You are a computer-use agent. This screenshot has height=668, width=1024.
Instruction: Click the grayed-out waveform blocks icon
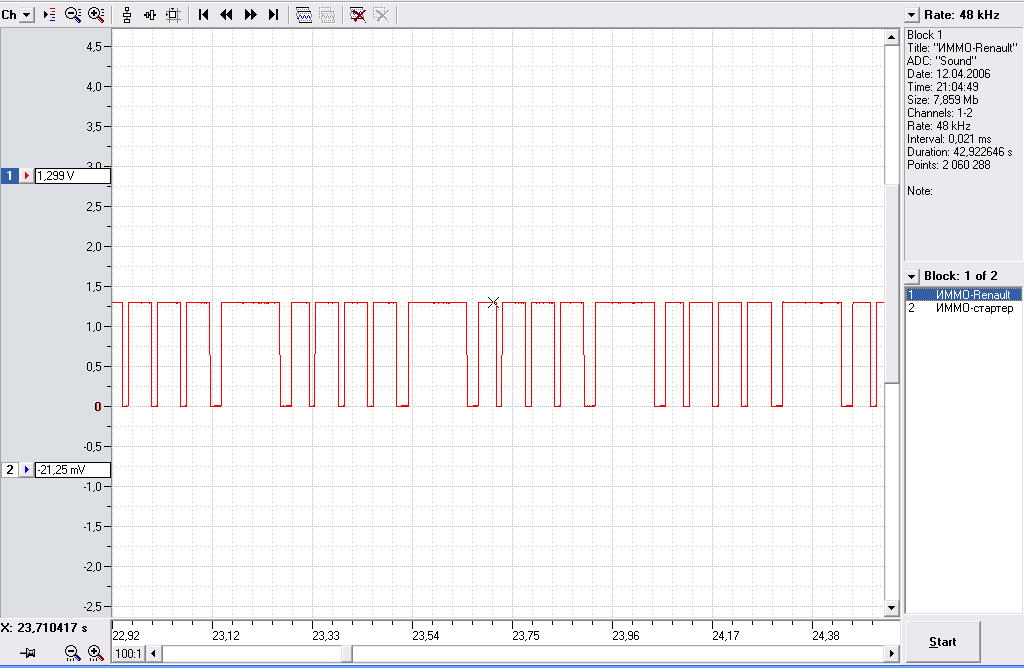(x=327, y=14)
